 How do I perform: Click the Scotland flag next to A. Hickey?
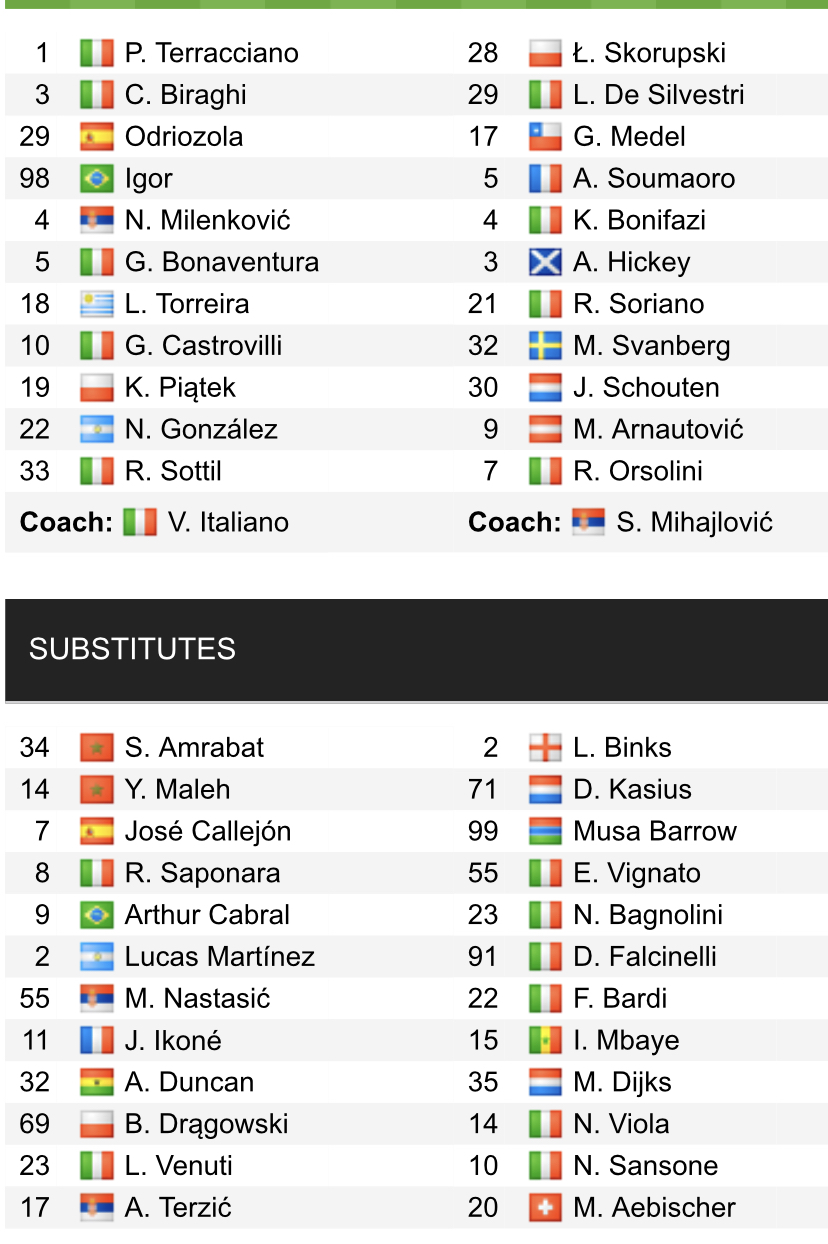coord(545,263)
